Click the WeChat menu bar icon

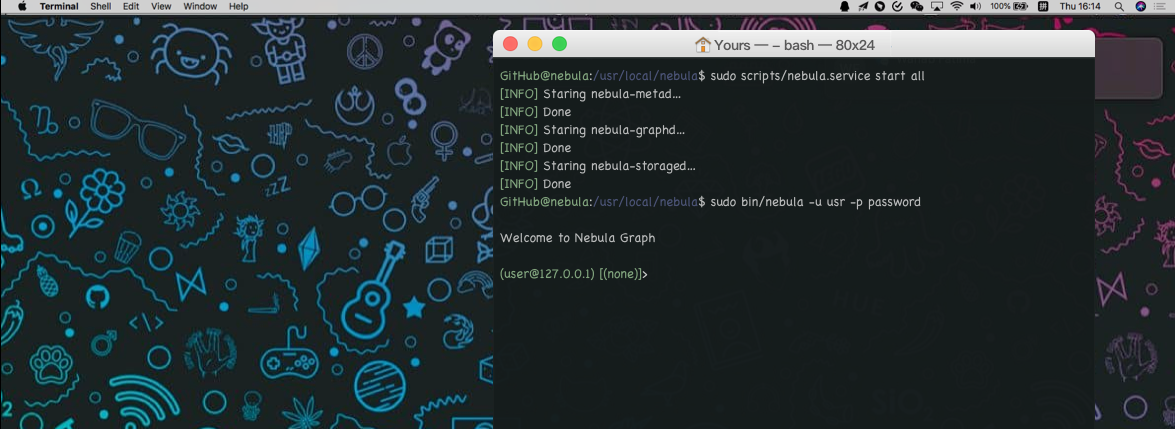(x=916, y=6)
